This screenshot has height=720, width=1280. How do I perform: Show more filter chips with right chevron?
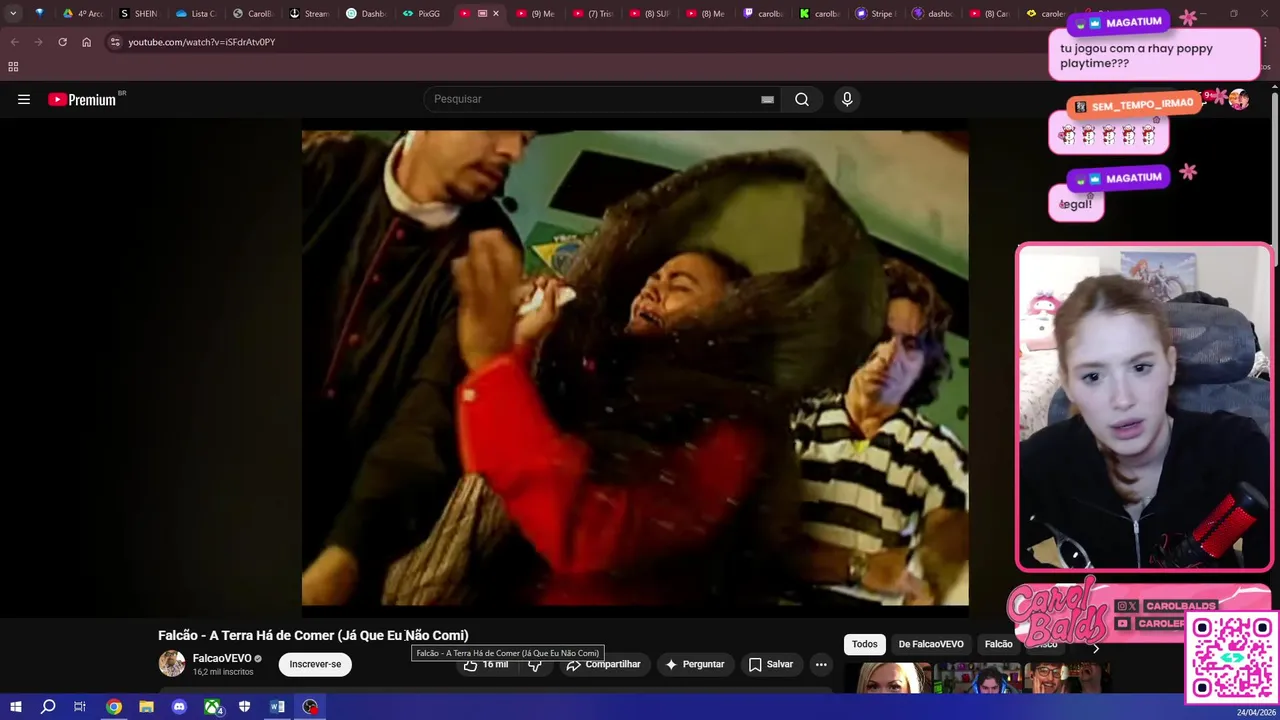pos(1095,649)
